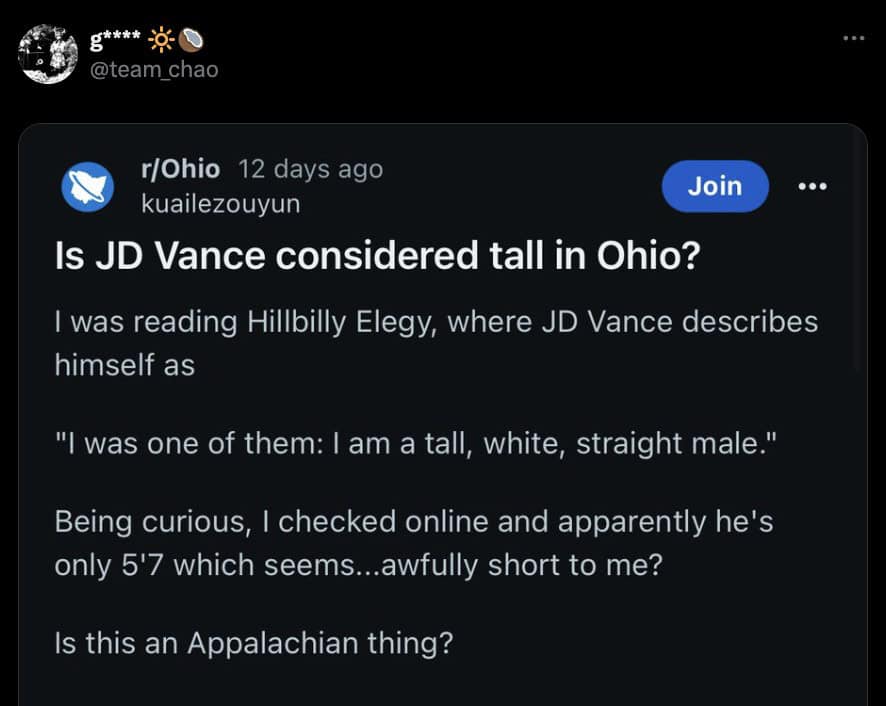Click the g**** display name
The width and height of the screenshot is (886, 706).
pos(117,39)
